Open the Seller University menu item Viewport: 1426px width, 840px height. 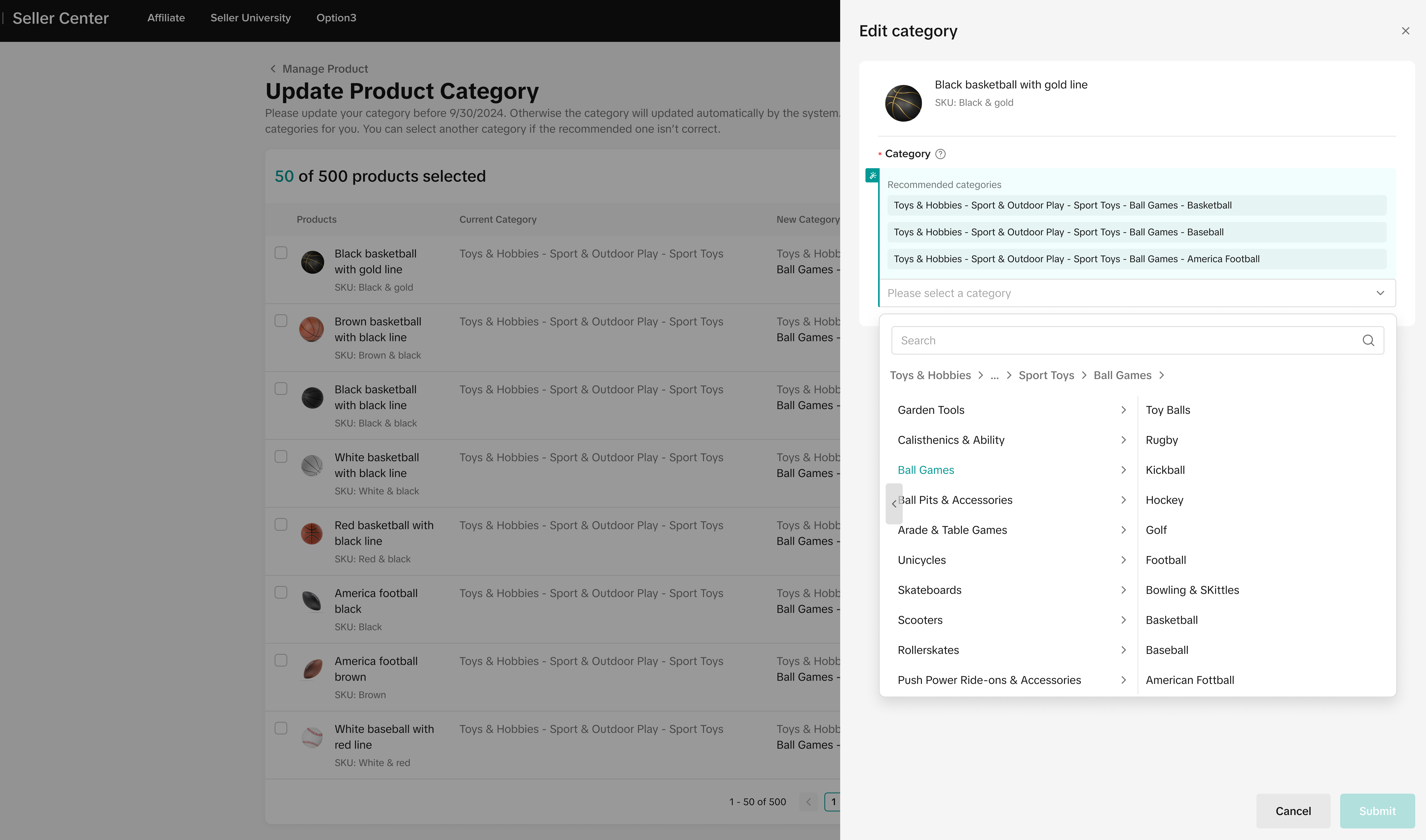(x=250, y=18)
